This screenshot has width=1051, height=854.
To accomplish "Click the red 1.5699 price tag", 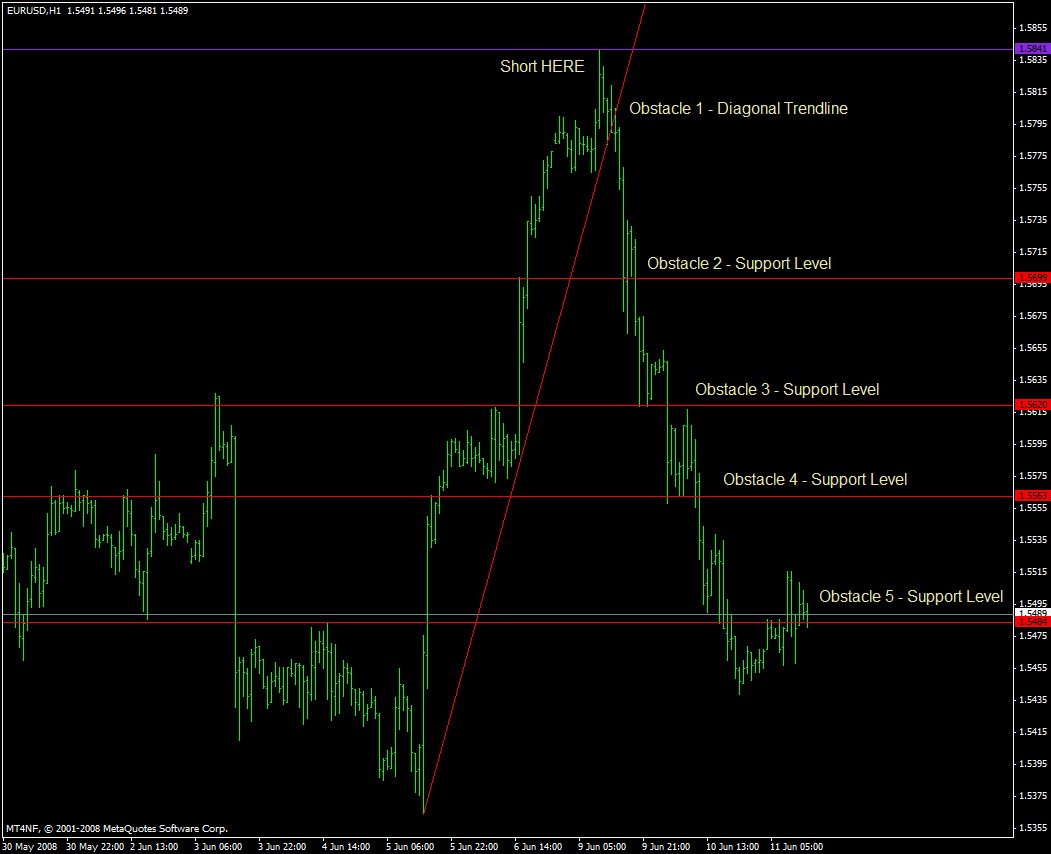I will pyautogui.click(x=1031, y=278).
